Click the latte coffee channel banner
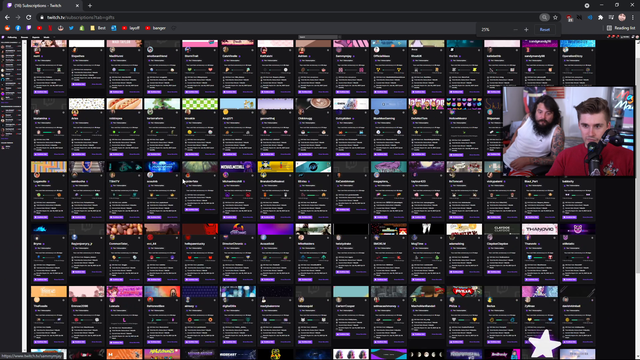Image resolution: width=640 pixels, height=360 pixels. (313, 104)
